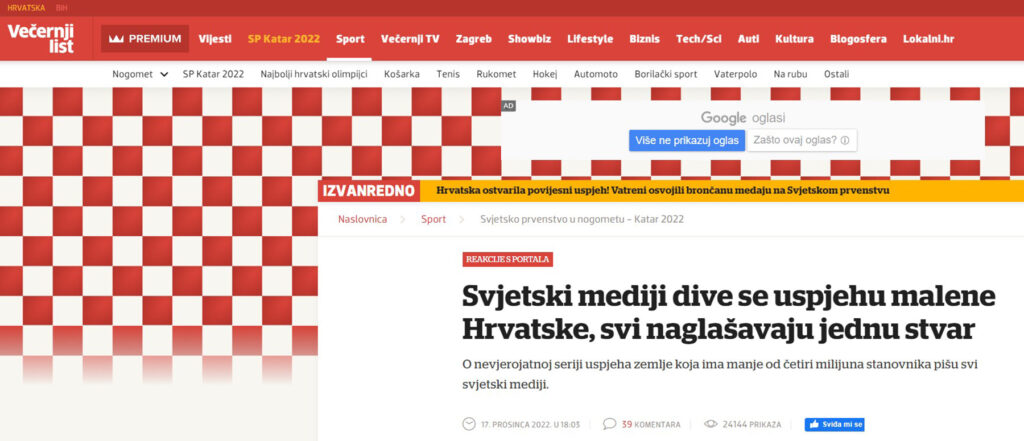
Task: Open the Tech/Sci section
Action: (698, 39)
